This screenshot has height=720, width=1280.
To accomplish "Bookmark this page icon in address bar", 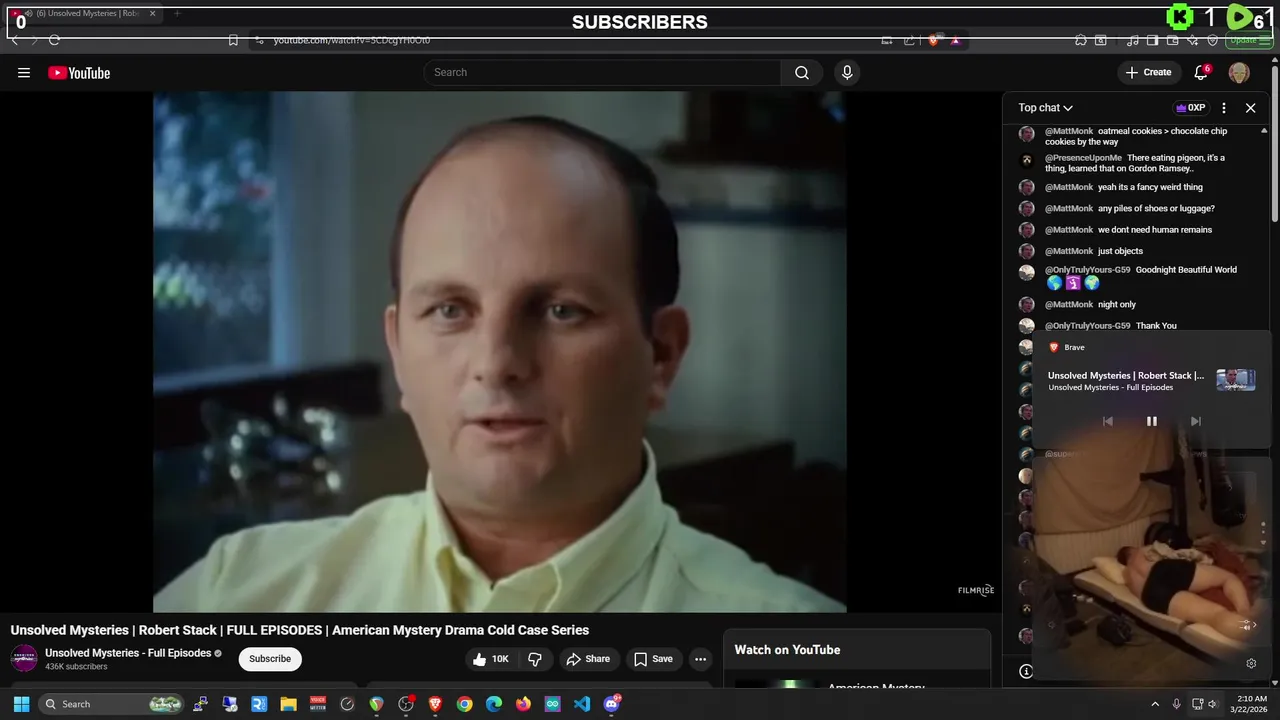I will click(233, 40).
